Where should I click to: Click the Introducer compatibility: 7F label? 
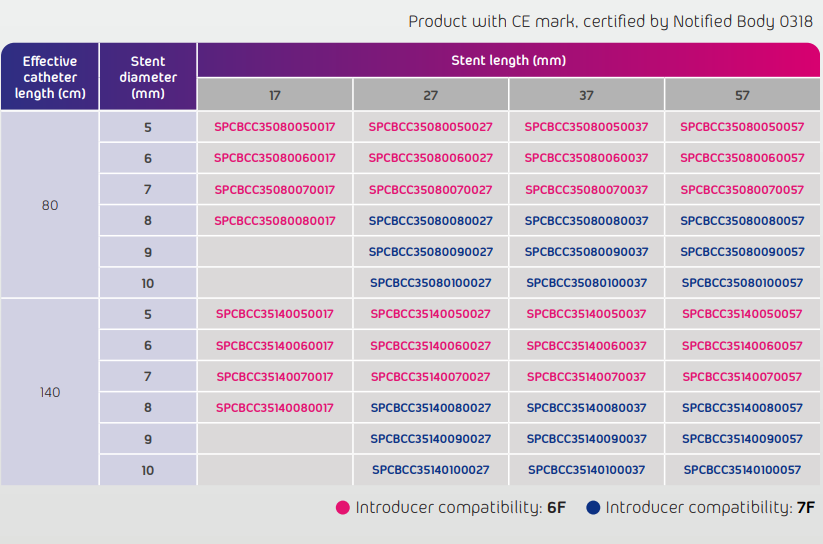[x=710, y=508]
